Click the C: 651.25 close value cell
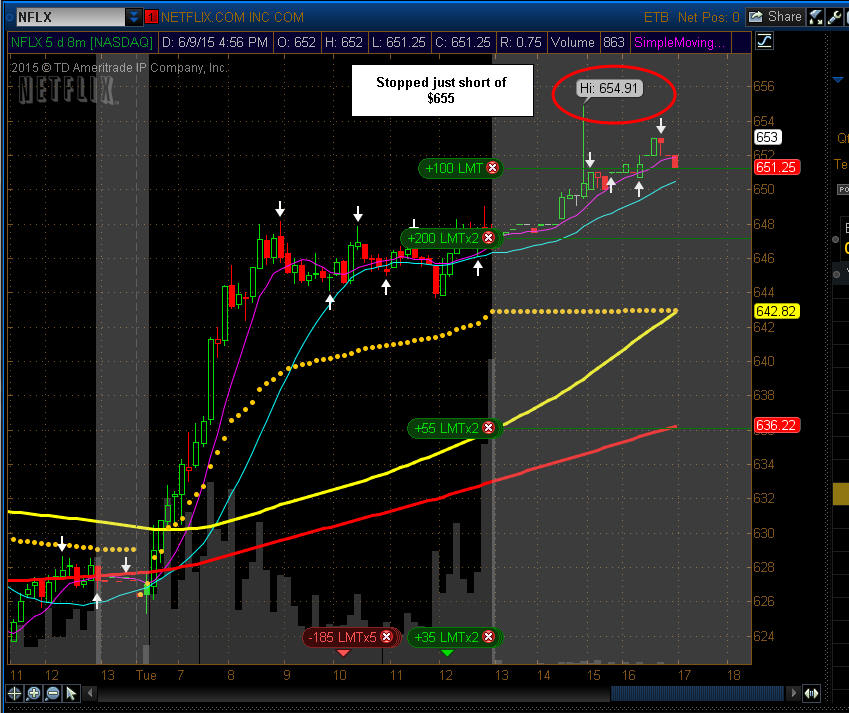Viewport: 849px width, 713px height. [463, 42]
